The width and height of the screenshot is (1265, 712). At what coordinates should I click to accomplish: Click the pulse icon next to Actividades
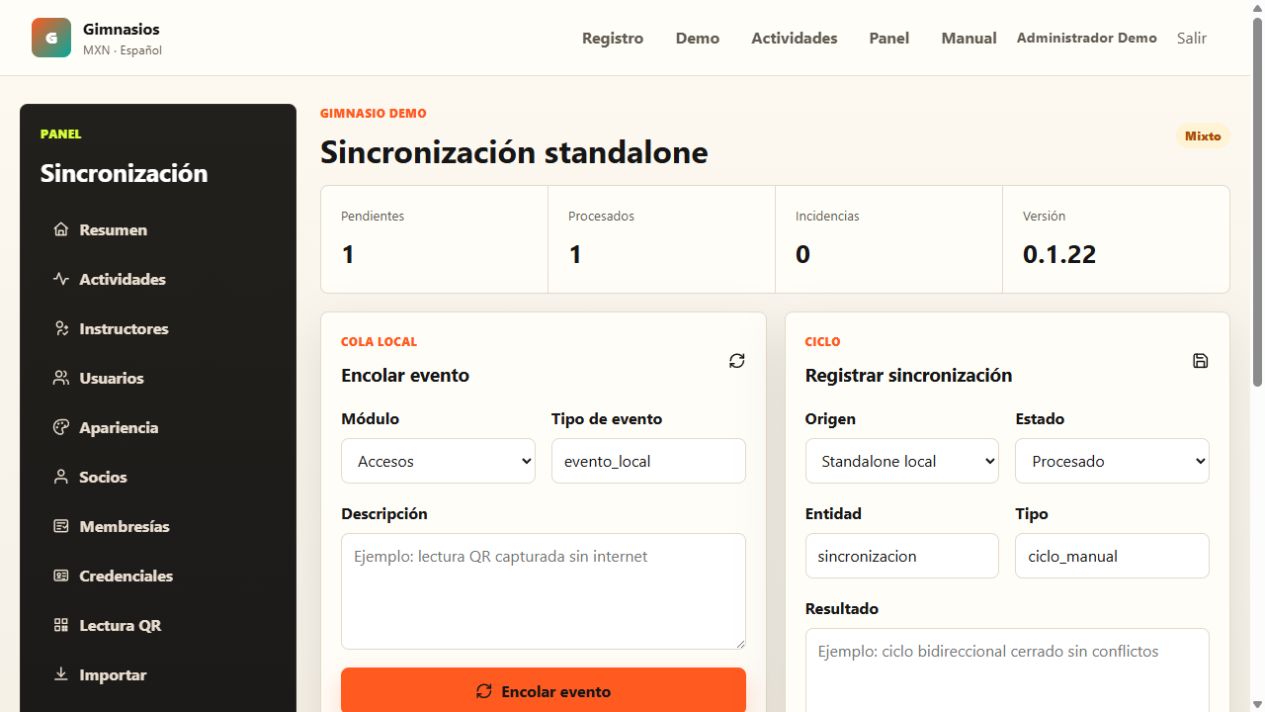click(x=61, y=279)
